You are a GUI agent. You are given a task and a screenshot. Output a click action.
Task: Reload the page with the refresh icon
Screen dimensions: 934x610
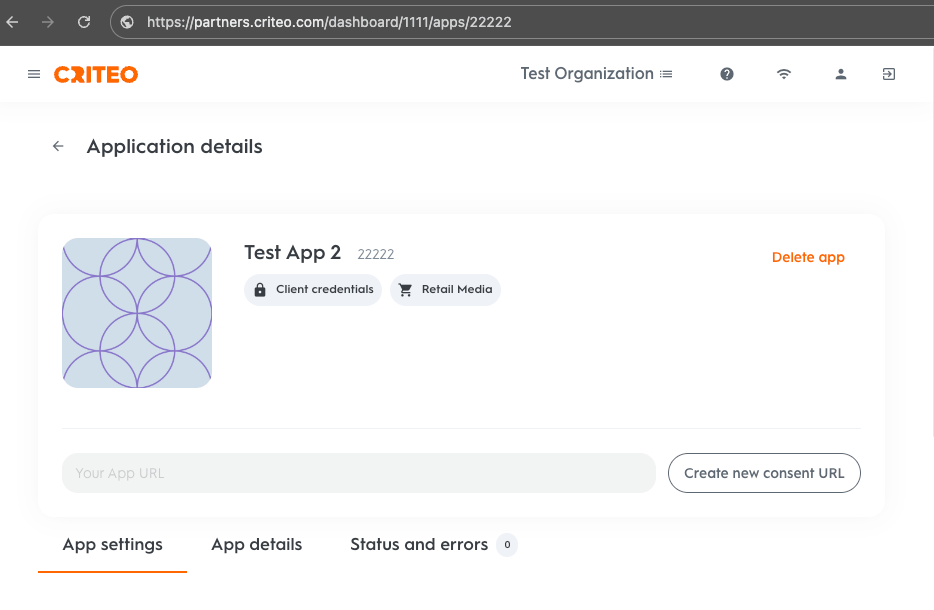[84, 22]
